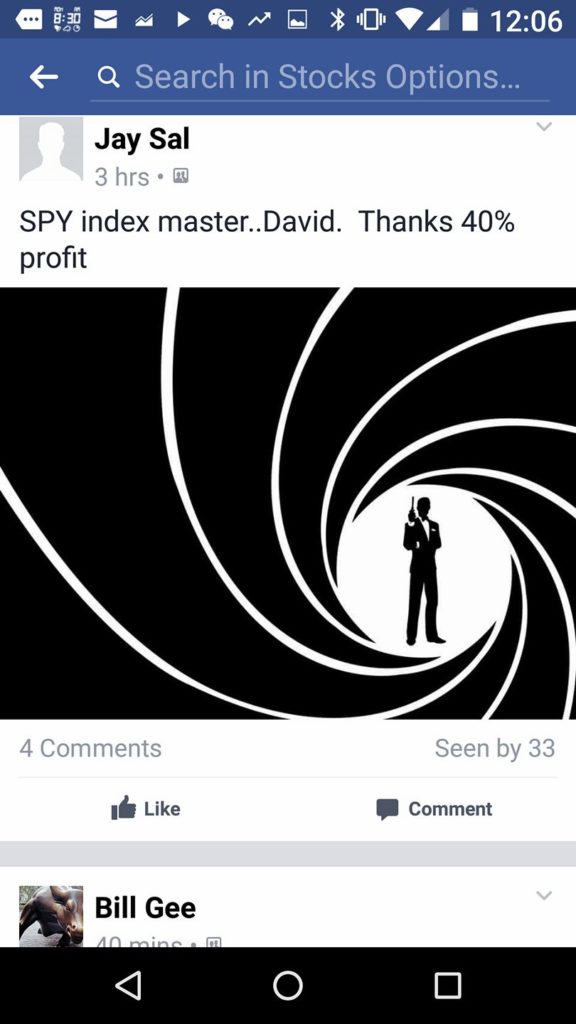Image resolution: width=576 pixels, height=1024 pixels.
Task: Show who is in Seen by 33
Action: tap(494, 748)
